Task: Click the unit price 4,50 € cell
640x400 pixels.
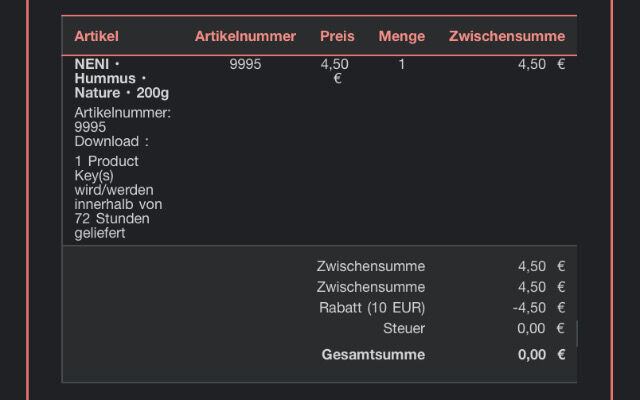Action: (x=335, y=71)
